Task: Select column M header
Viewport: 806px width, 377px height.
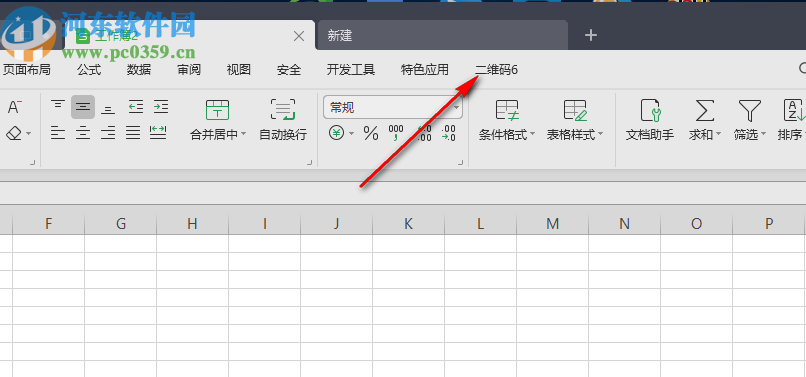Action: (552, 224)
